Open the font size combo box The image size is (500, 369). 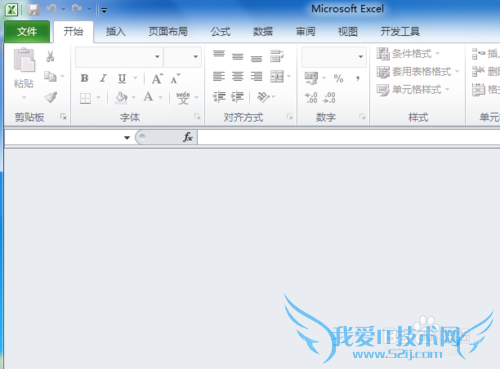182,57
